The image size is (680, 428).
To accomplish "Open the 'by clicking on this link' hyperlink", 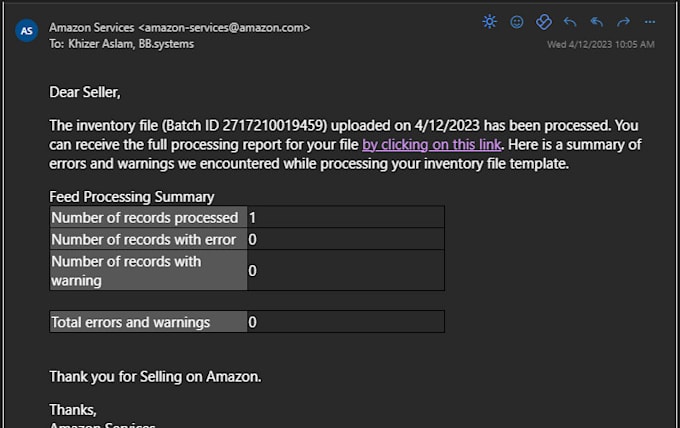I will point(432,144).
